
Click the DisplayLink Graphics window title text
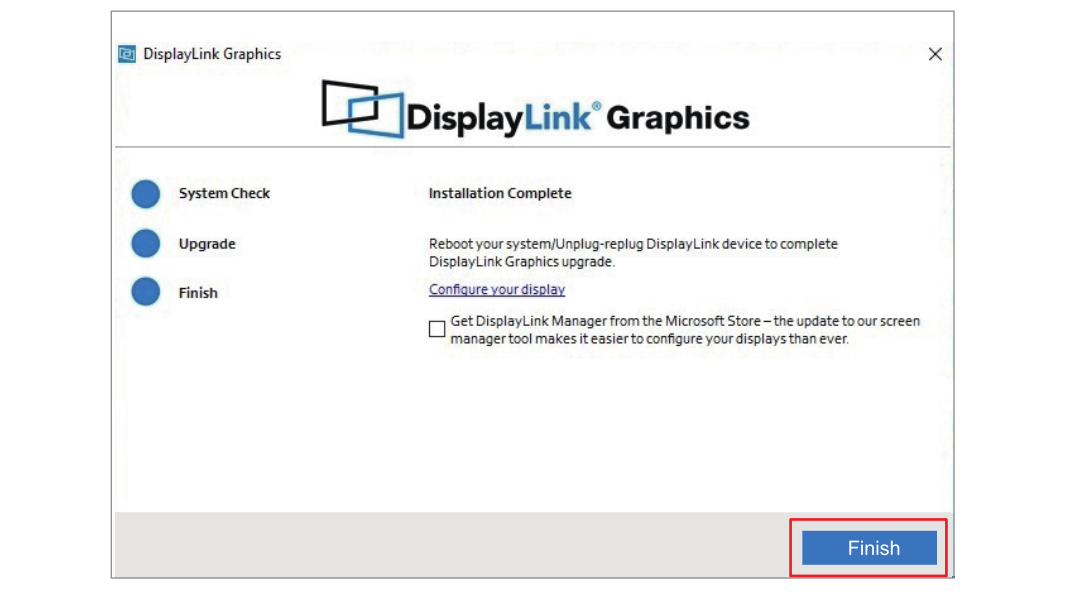[212, 54]
